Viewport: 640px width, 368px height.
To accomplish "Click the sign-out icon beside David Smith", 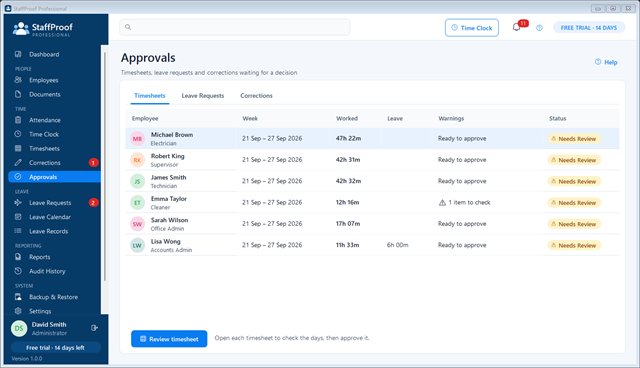I will point(94,328).
